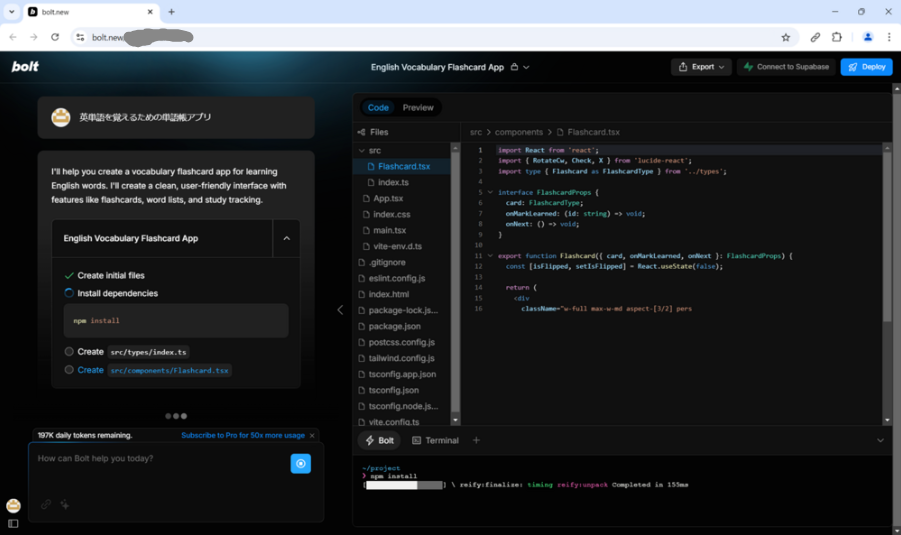This screenshot has width=901, height=535.
Task: Open Flashcard.tsx in the file tree
Action: coord(401,167)
